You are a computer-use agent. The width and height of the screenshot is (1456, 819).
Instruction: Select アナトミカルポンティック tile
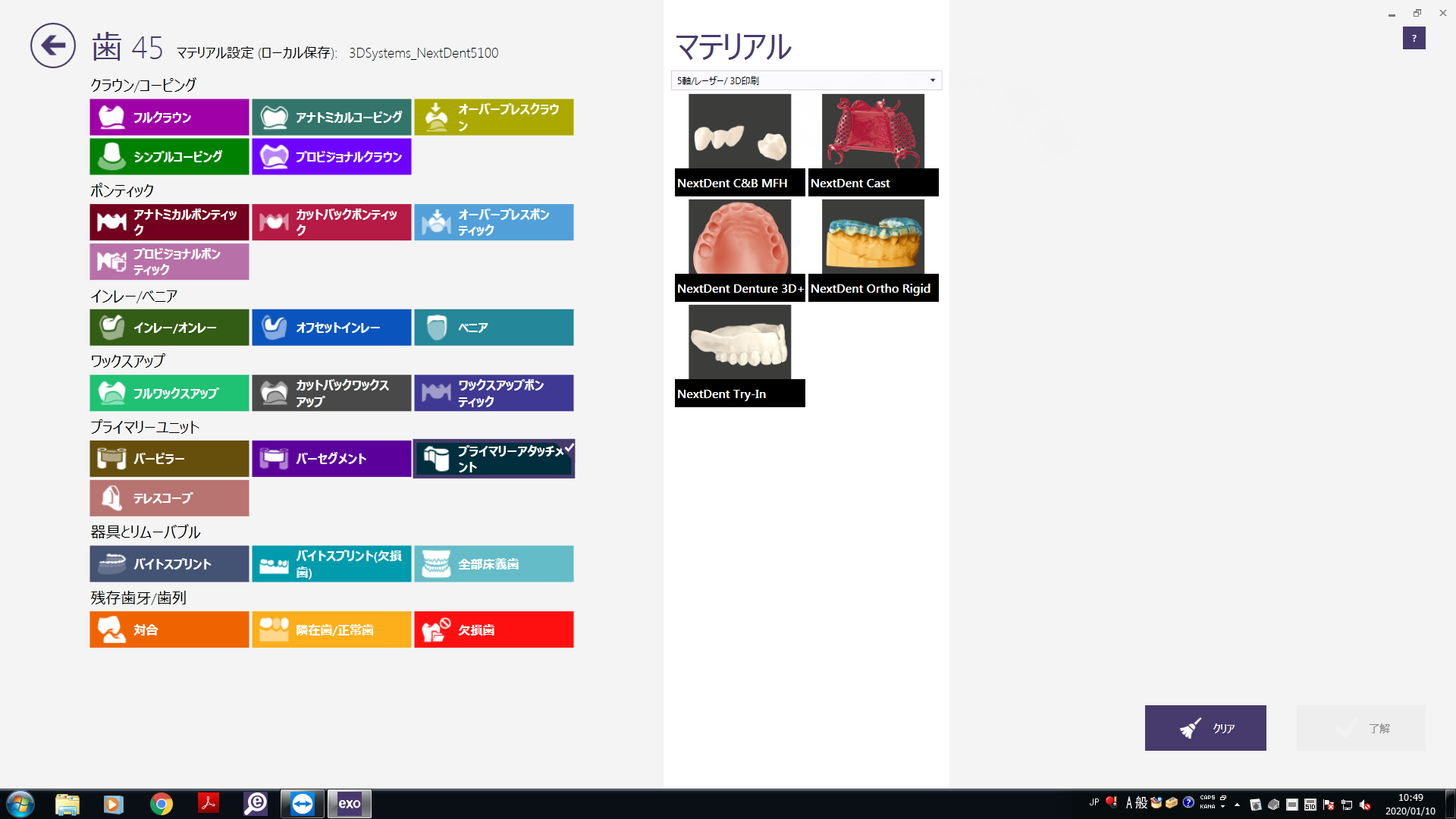(169, 222)
